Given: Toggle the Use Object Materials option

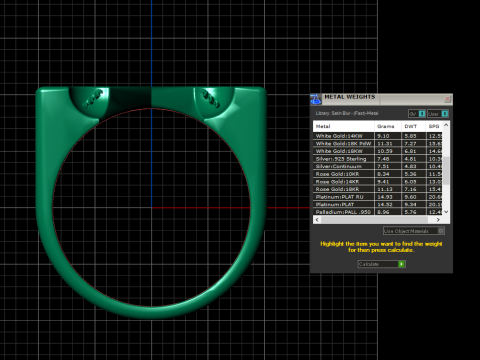Looking at the screenshot, I should click(414, 231).
